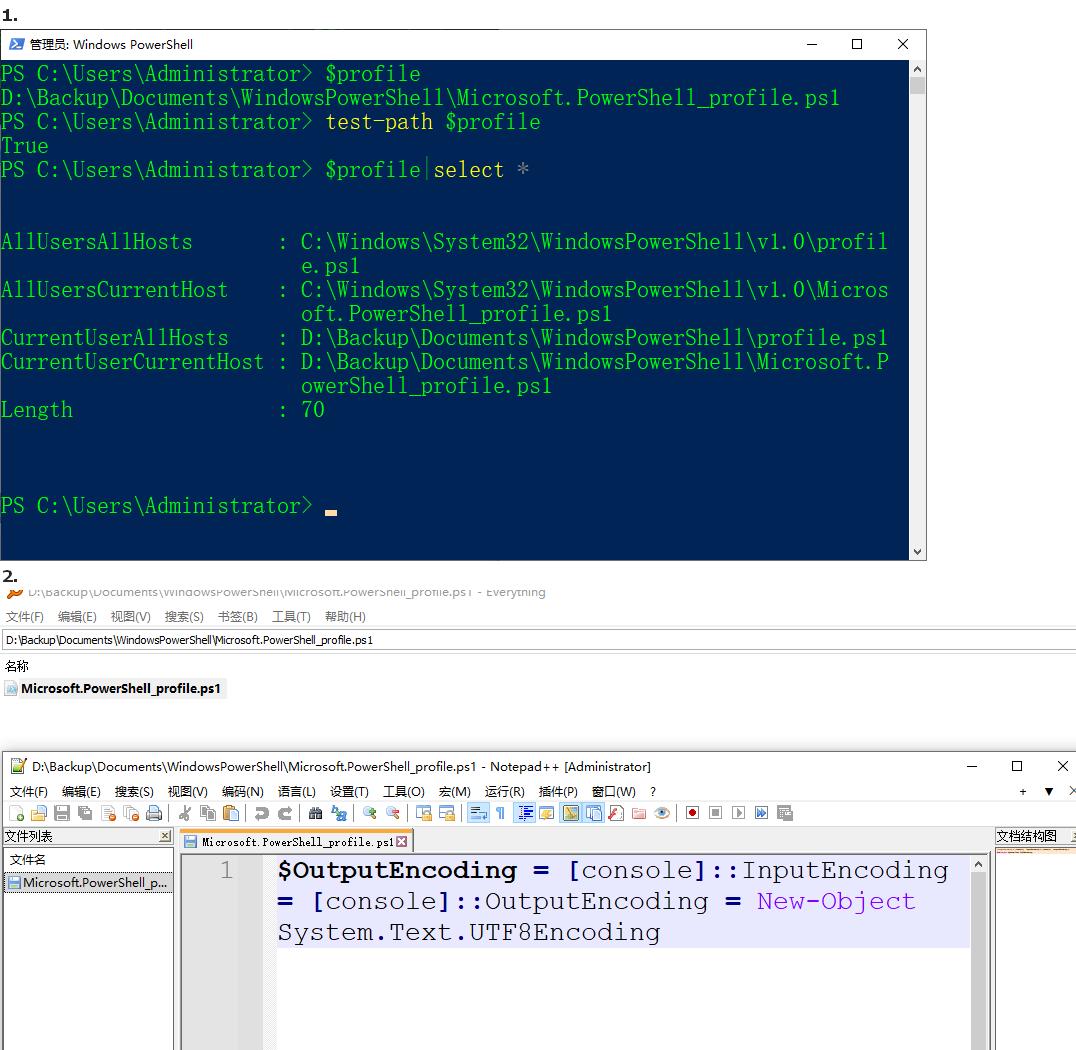Click the Undo arrow icon
This screenshot has height=1050, width=1076.
pyautogui.click(x=262, y=813)
